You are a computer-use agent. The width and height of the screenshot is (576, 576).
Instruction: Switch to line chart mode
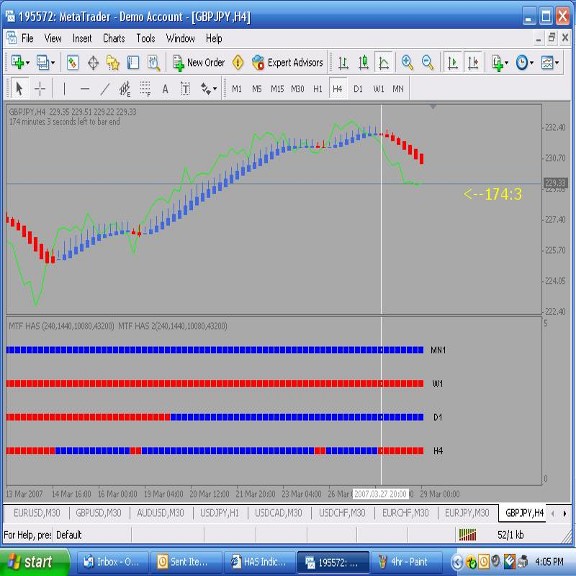[384, 63]
